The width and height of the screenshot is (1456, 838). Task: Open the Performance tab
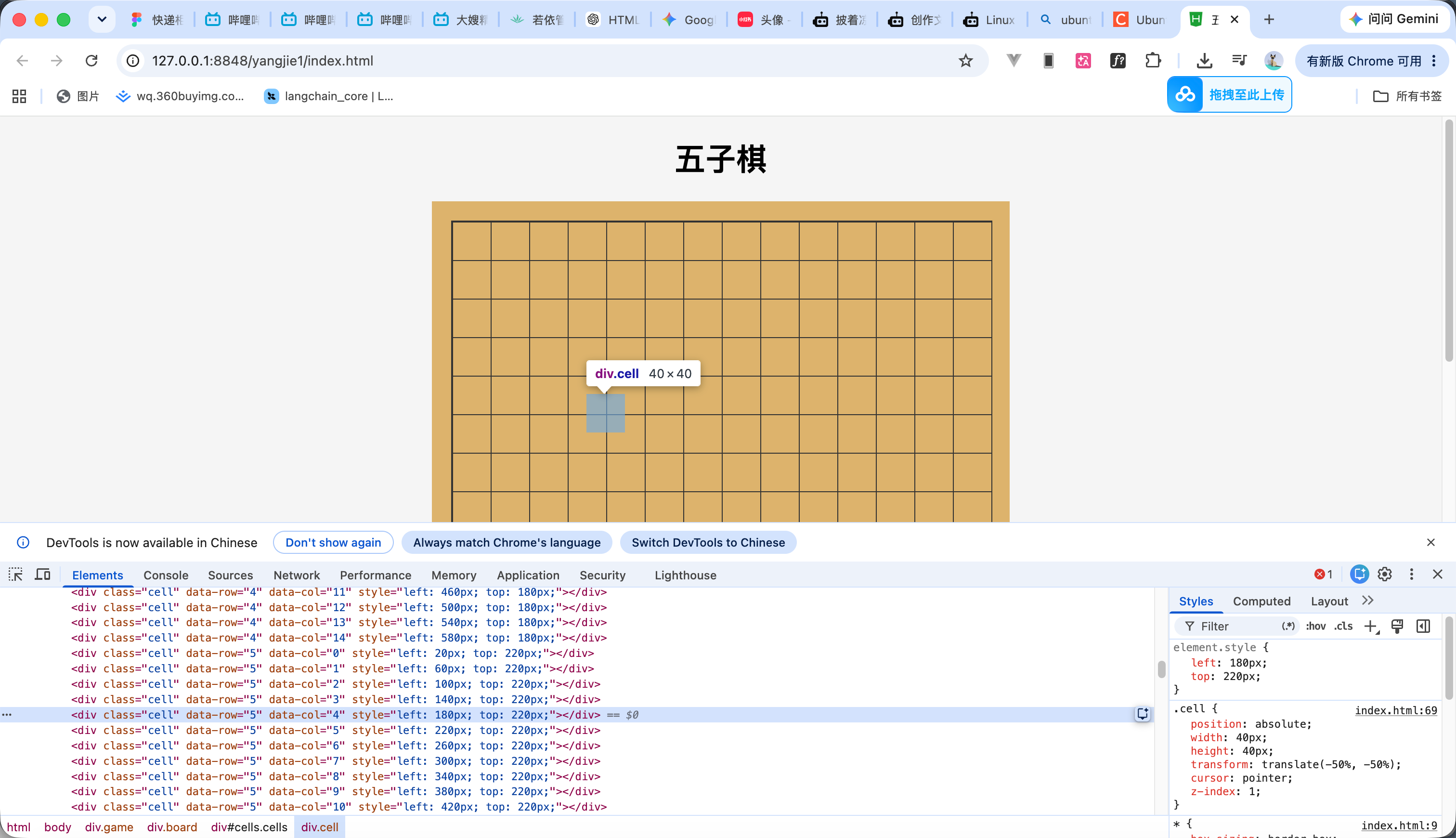pos(375,575)
